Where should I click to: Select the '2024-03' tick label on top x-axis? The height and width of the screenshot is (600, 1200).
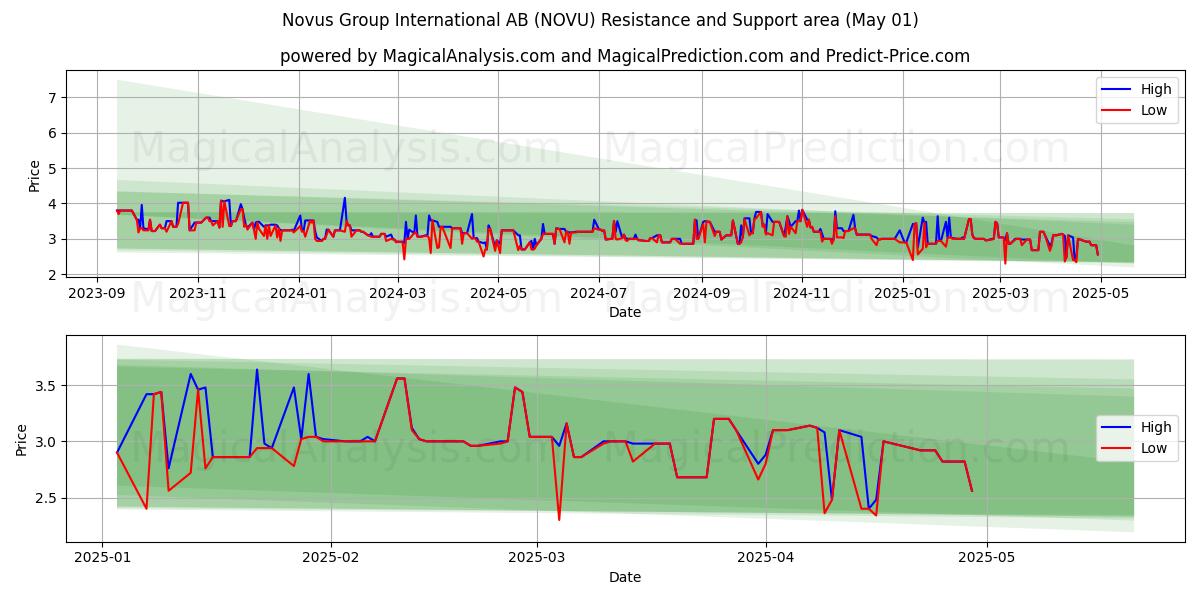pos(398,293)
